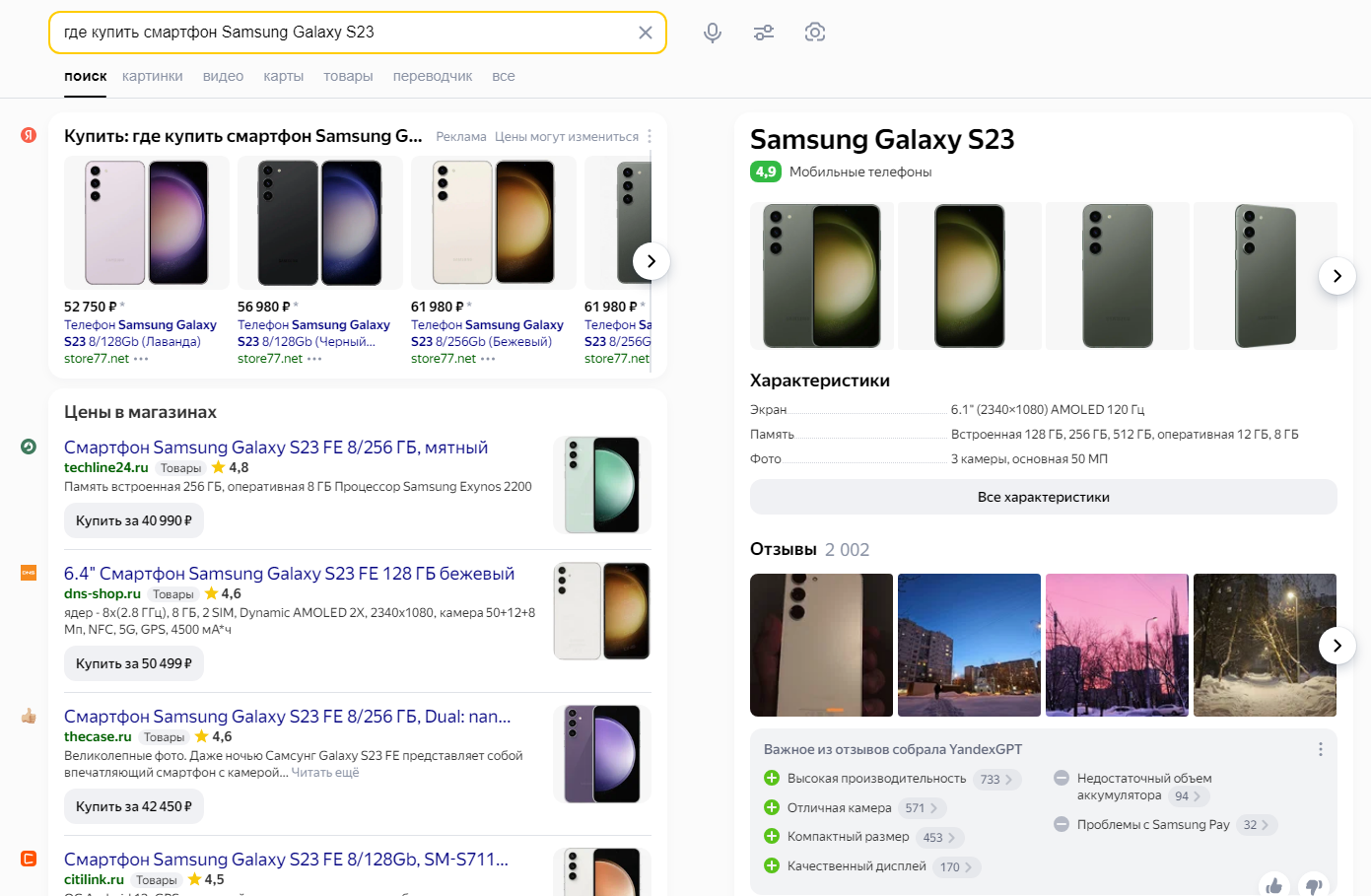
Task: Click dns-shop.ru Товары tag
Action: 173,594
